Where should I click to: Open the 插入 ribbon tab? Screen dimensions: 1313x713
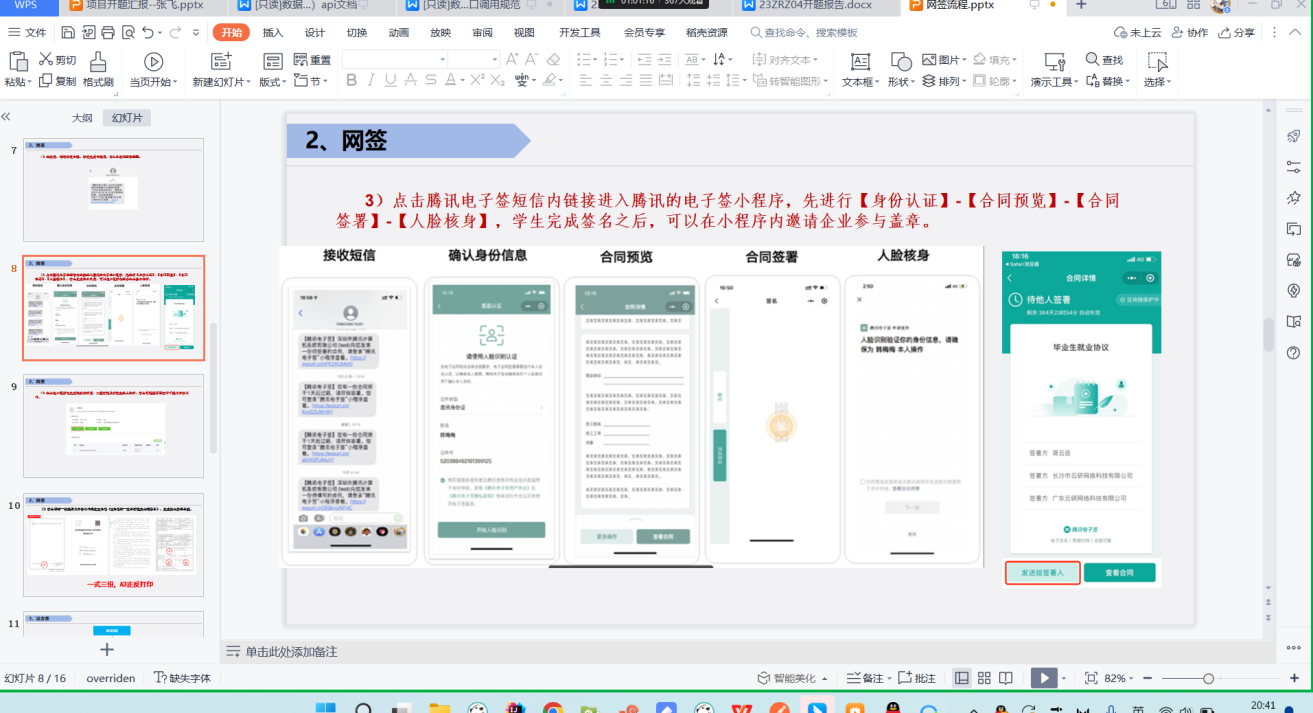[273, 32]
